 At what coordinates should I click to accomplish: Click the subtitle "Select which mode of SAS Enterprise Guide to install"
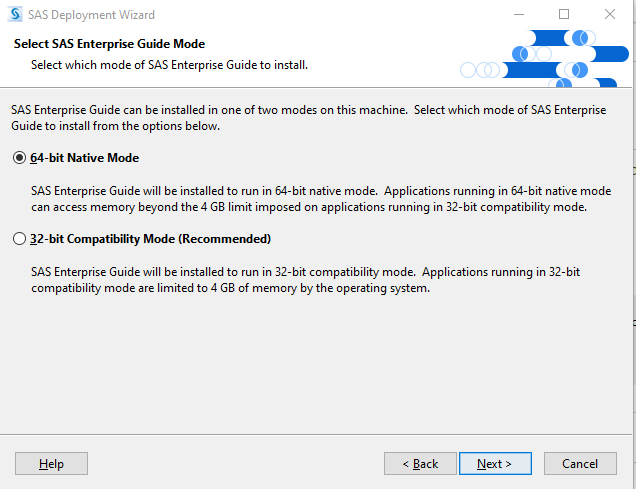pyautogui.click(x=169, y=65)
